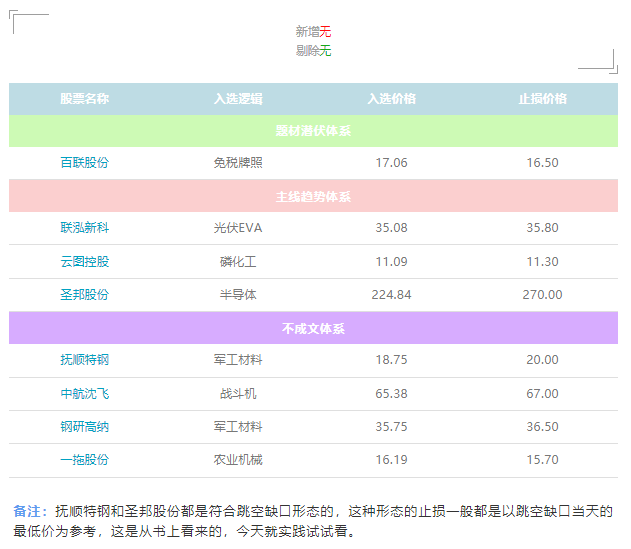The height and width of the screenshot is (549, 631).
Task: Select the entry price 11.09
Action: click(x=392, y=262)
